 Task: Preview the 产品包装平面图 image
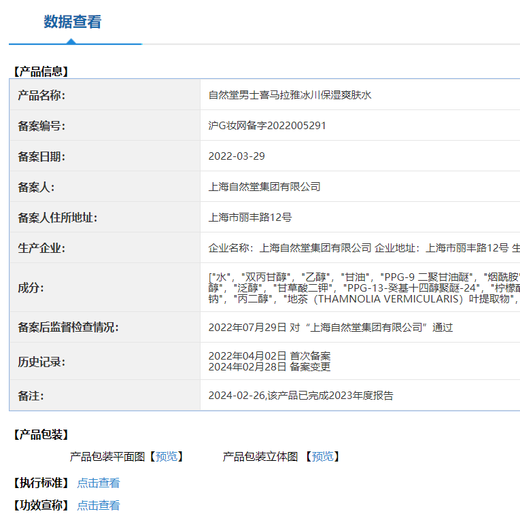pyautogui.click(x=167, y=456)
